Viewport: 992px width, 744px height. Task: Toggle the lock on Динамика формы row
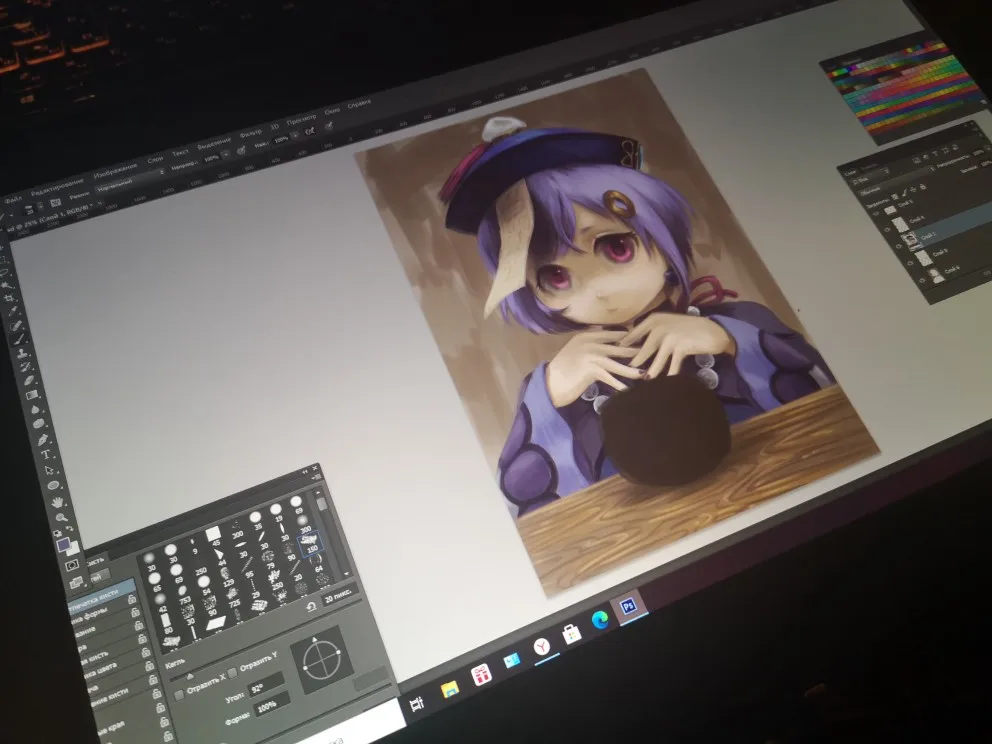(132, 600)
